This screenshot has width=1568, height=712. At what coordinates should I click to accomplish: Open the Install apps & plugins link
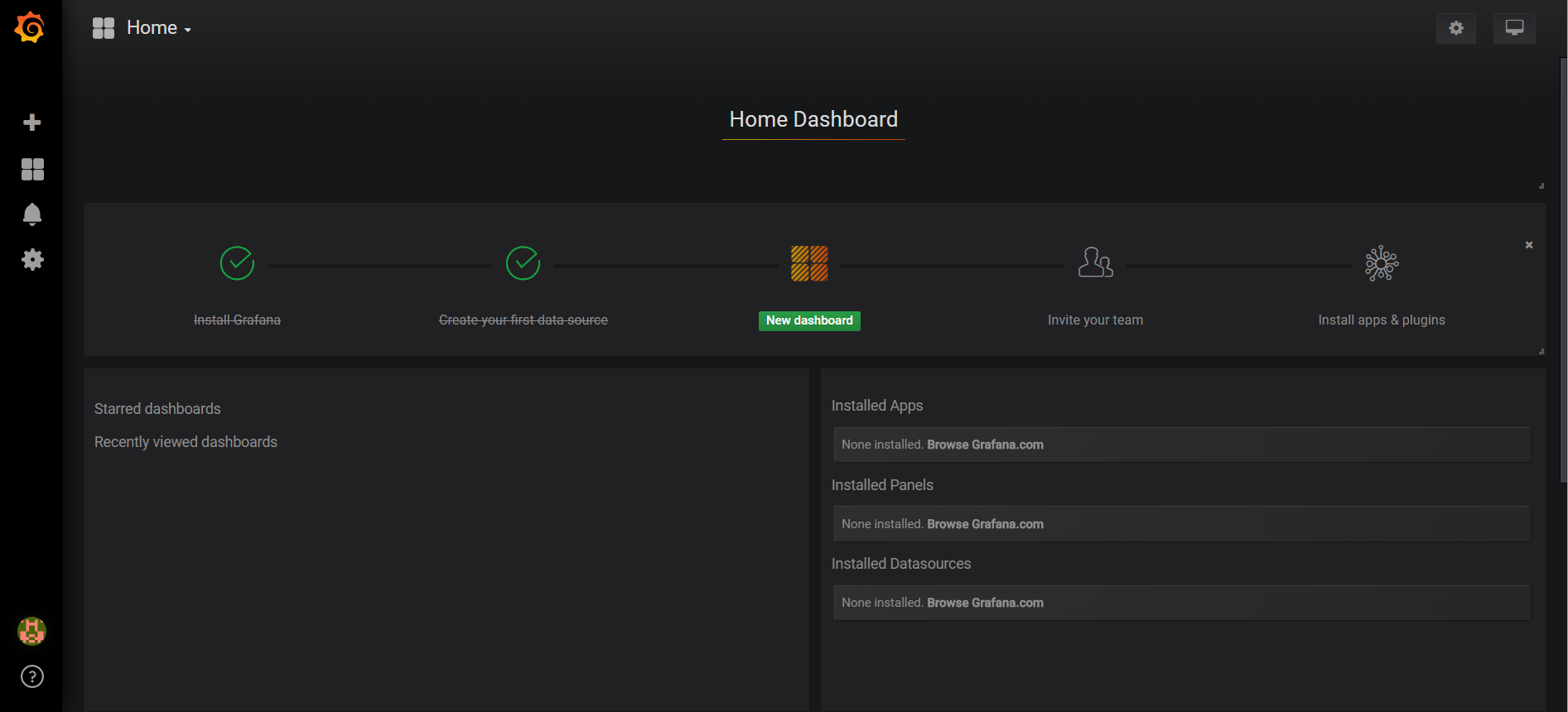coord(1382,320)
